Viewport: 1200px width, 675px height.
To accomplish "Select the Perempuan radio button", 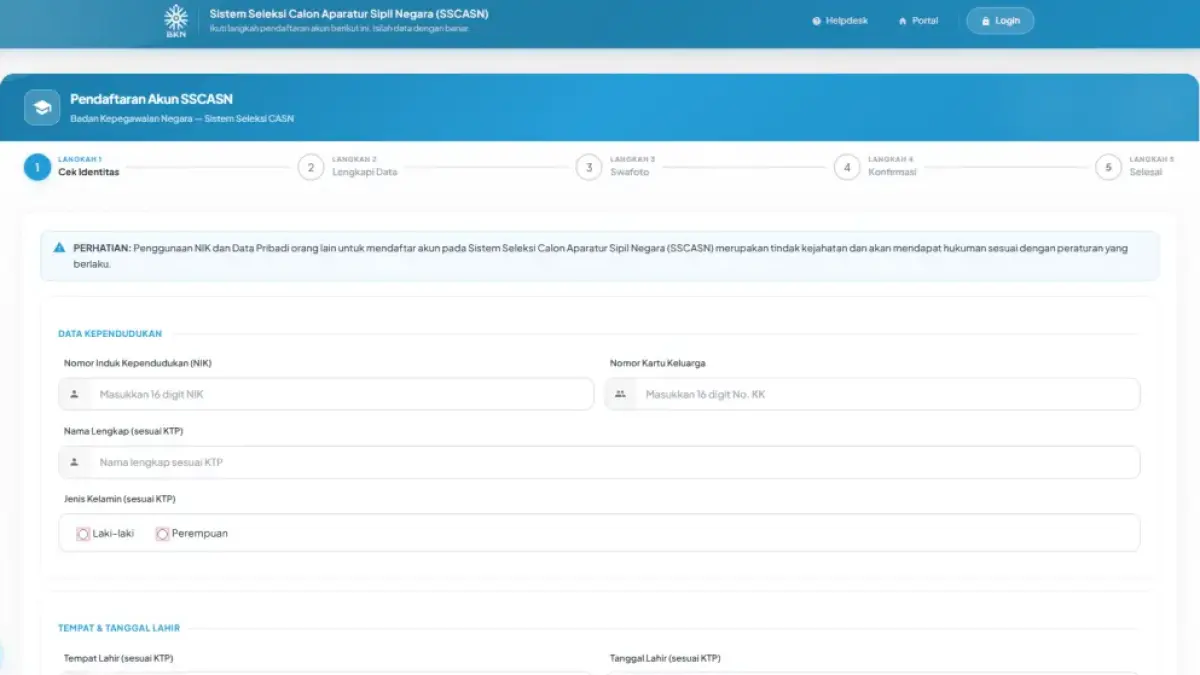I will coord(162,534).
